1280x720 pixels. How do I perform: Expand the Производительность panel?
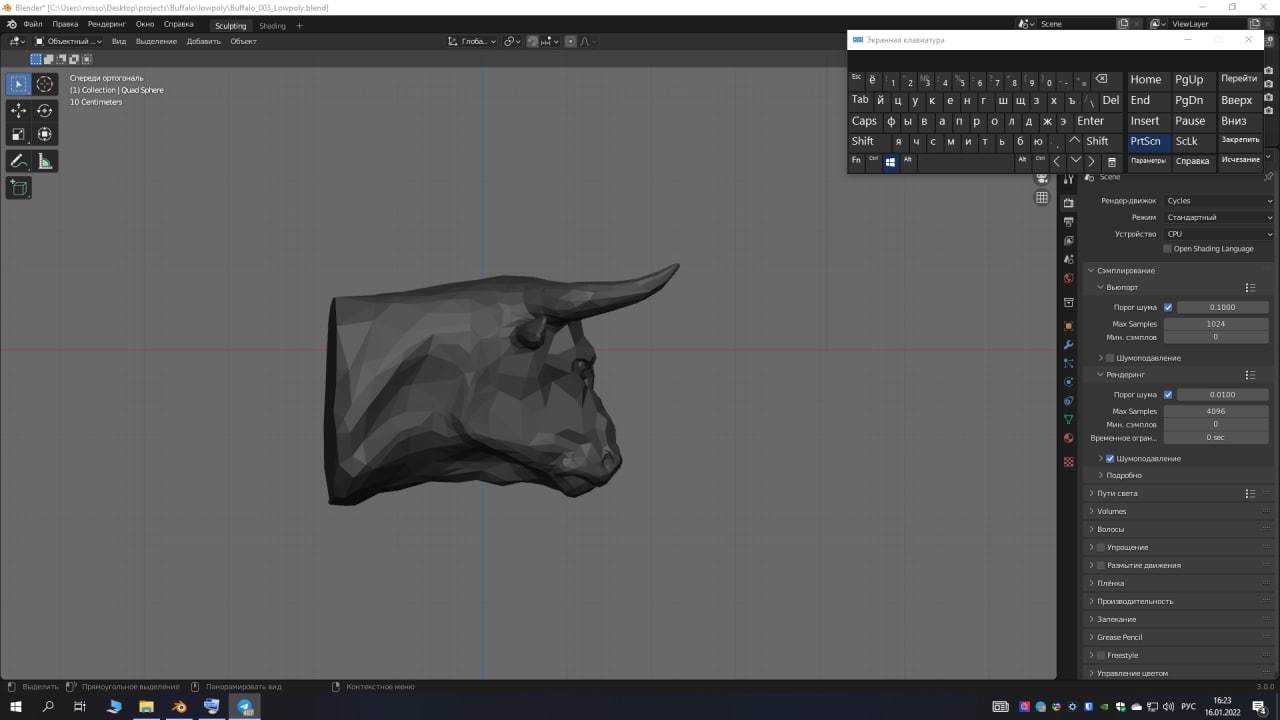pos(1135,601)
